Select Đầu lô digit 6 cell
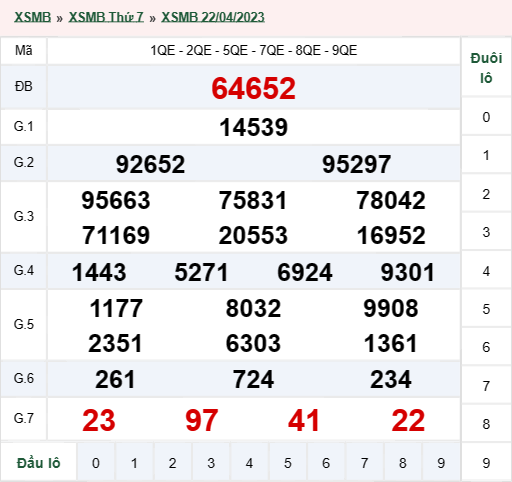The width and height of the screenshot is (512, 482). (326, 463)
